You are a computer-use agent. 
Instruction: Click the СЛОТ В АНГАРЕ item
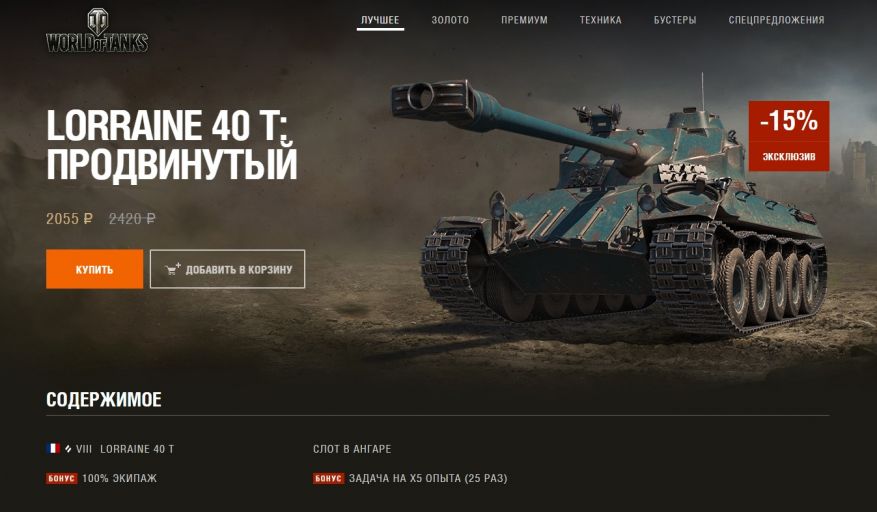pos(352,449)
